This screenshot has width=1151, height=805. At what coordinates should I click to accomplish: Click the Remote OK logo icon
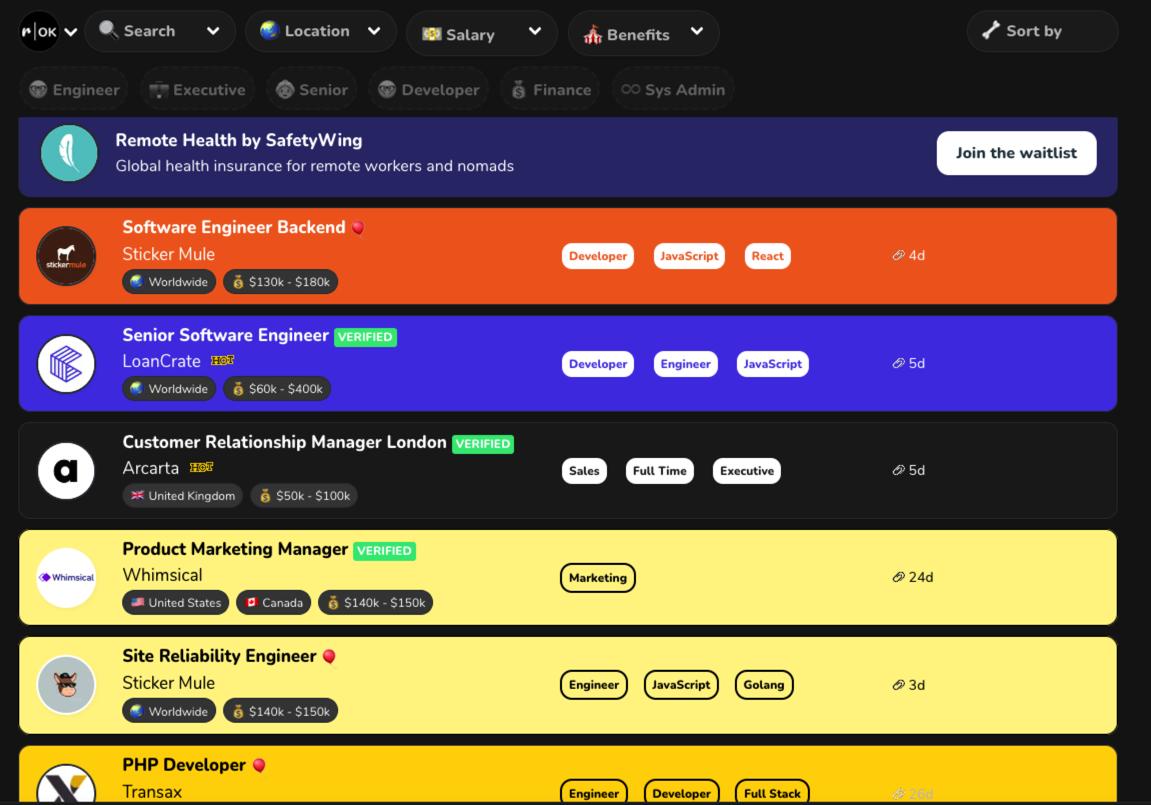click(x=39, y=32)
